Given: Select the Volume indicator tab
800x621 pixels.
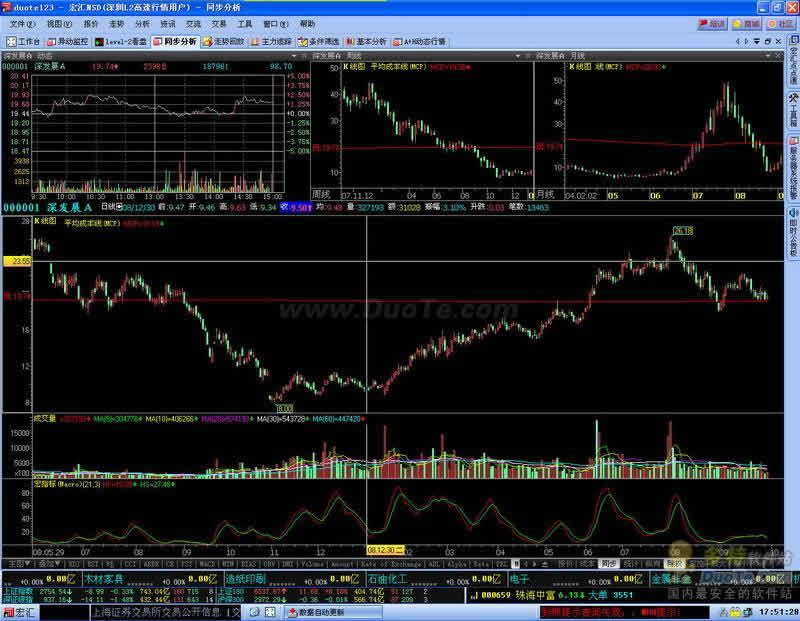Looking at the screenshot, I should pyautogui.click(x=314, y=564).
